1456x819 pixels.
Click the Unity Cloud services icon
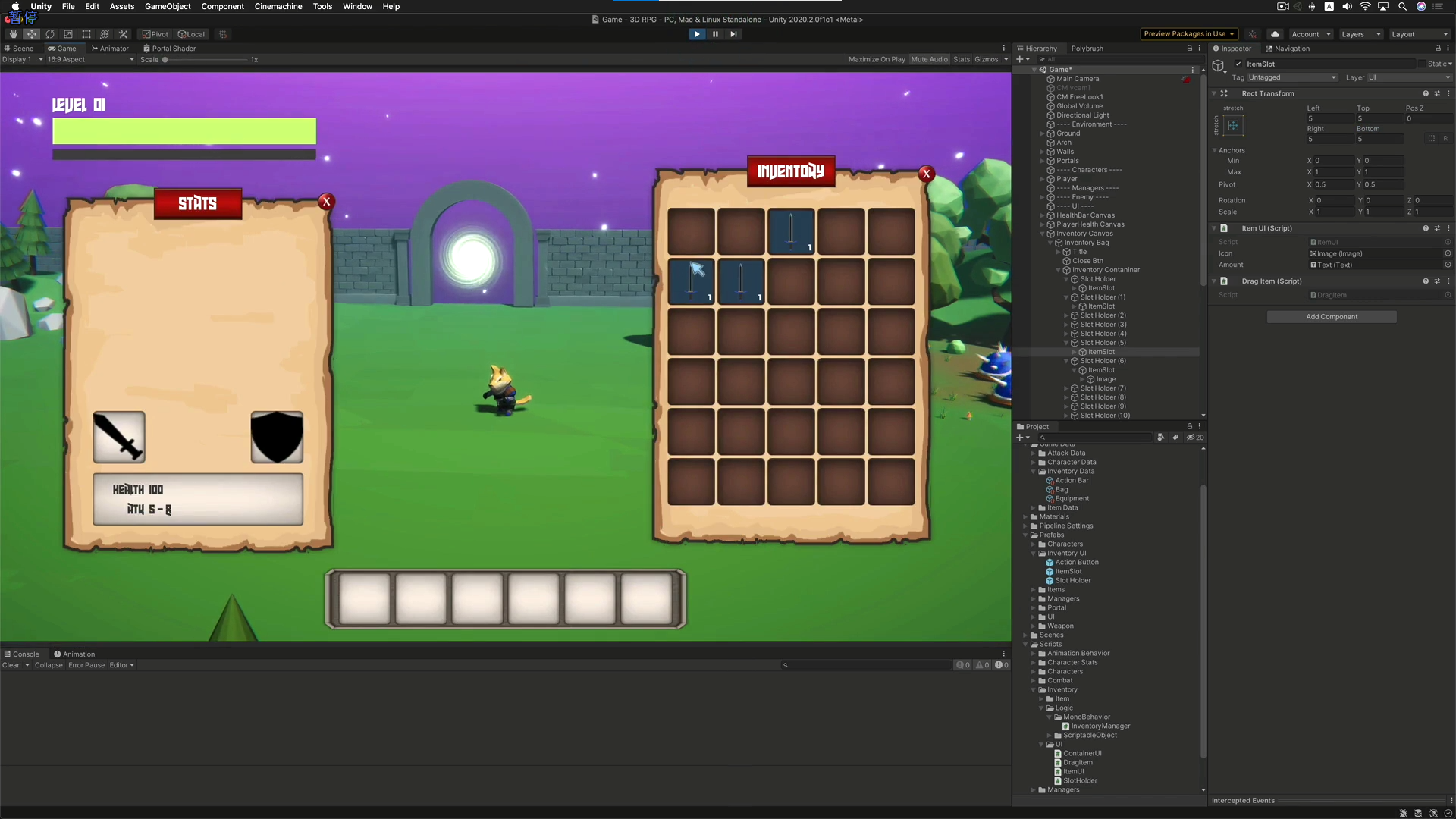(1275, 34)
